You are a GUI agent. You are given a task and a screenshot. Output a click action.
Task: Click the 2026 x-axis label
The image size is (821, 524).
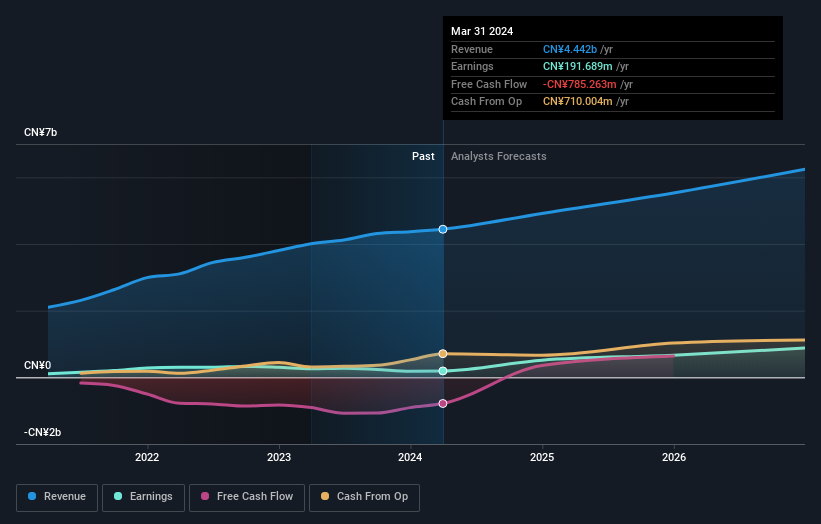674,458
